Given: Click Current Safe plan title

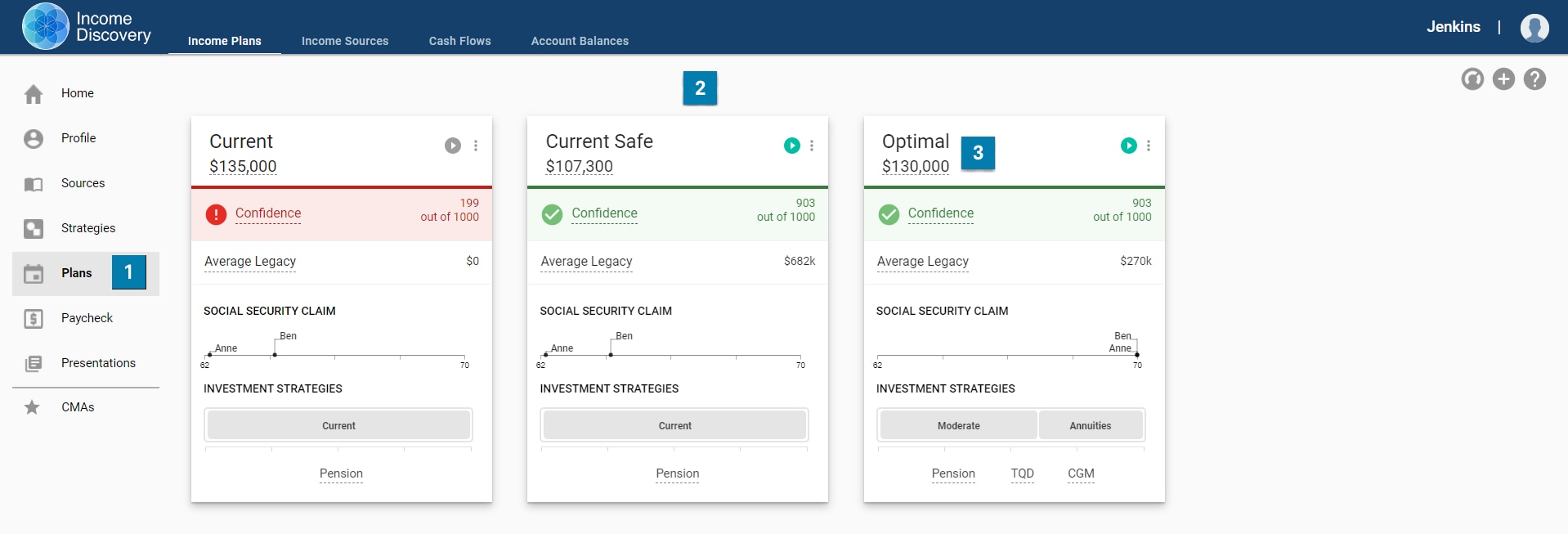Looking at the screenshot, I should [599, 141].
